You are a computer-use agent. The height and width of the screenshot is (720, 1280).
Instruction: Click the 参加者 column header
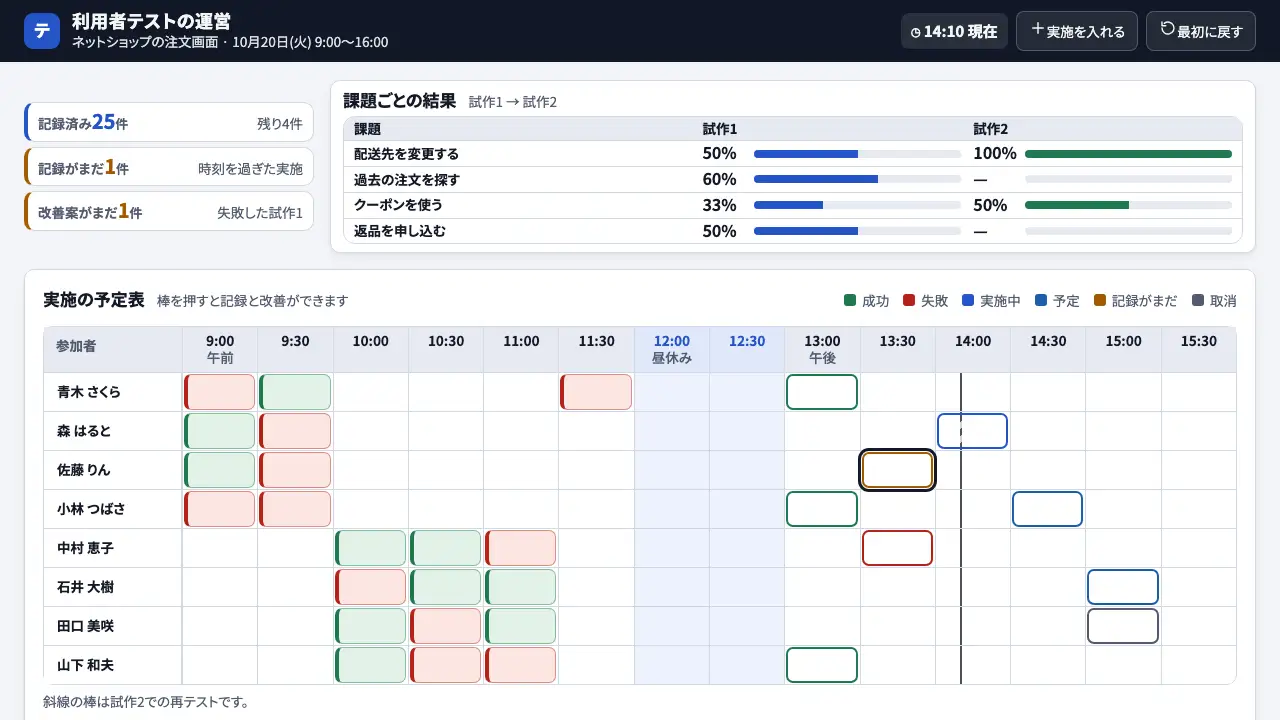113,349
